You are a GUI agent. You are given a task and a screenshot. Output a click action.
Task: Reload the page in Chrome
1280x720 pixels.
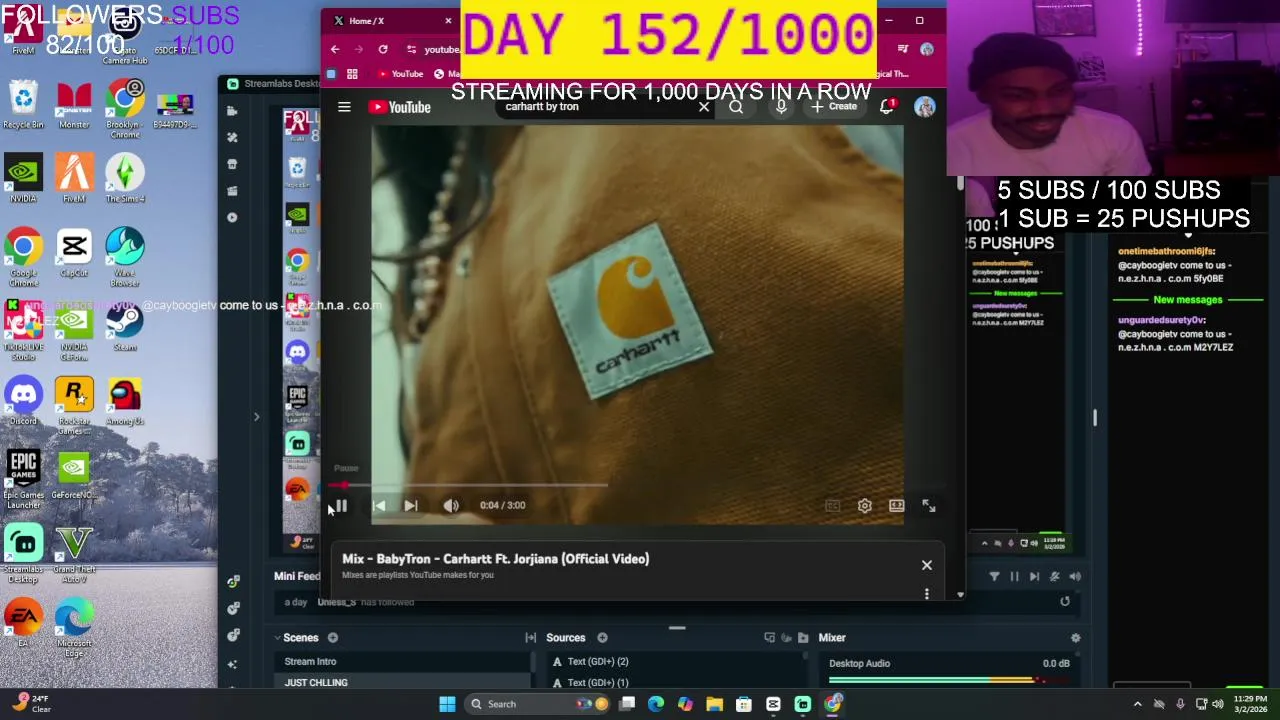[x=383, y=49]
